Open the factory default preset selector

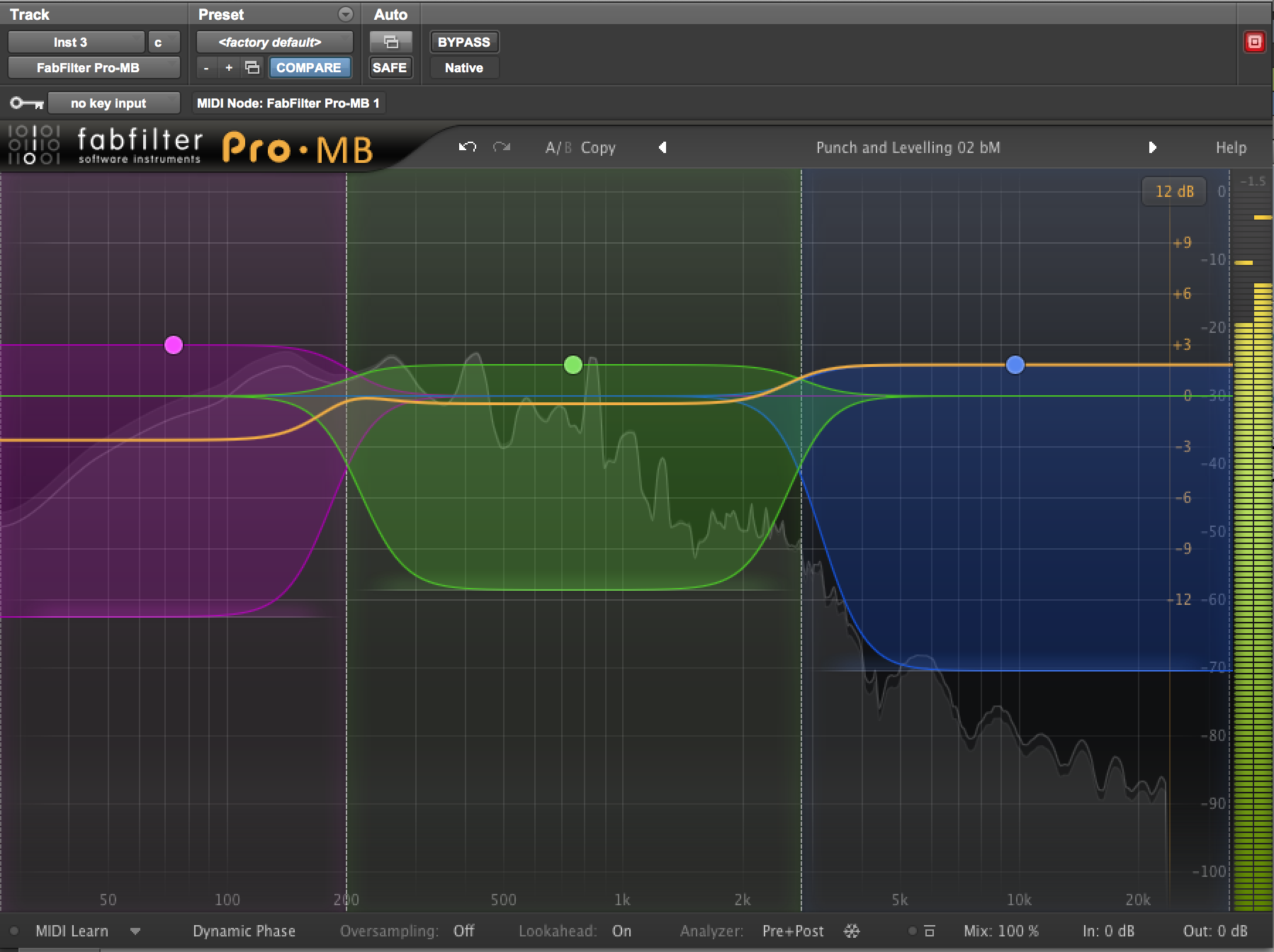[274, 42]
